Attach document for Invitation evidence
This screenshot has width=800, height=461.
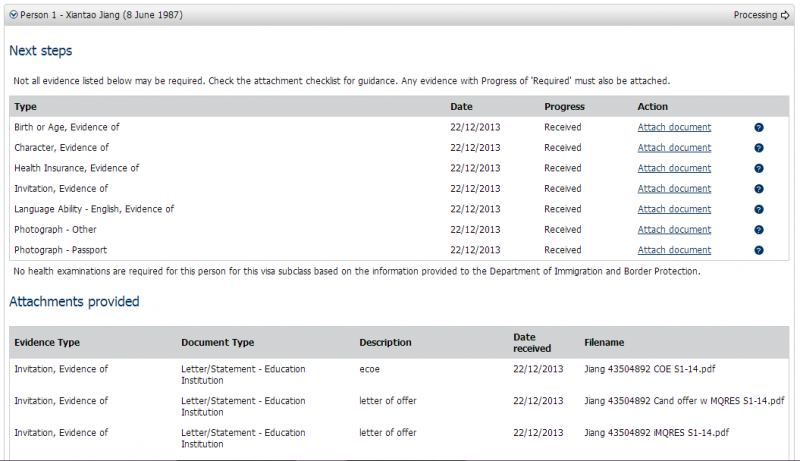coord(674,188)
